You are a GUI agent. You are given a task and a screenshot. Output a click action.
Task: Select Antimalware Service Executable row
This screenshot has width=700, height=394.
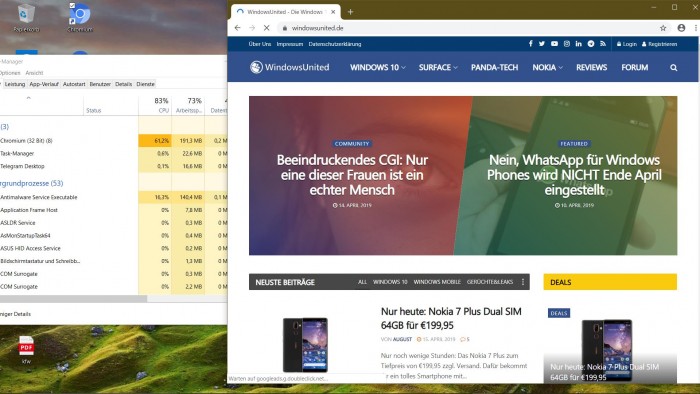coord(113,197)
